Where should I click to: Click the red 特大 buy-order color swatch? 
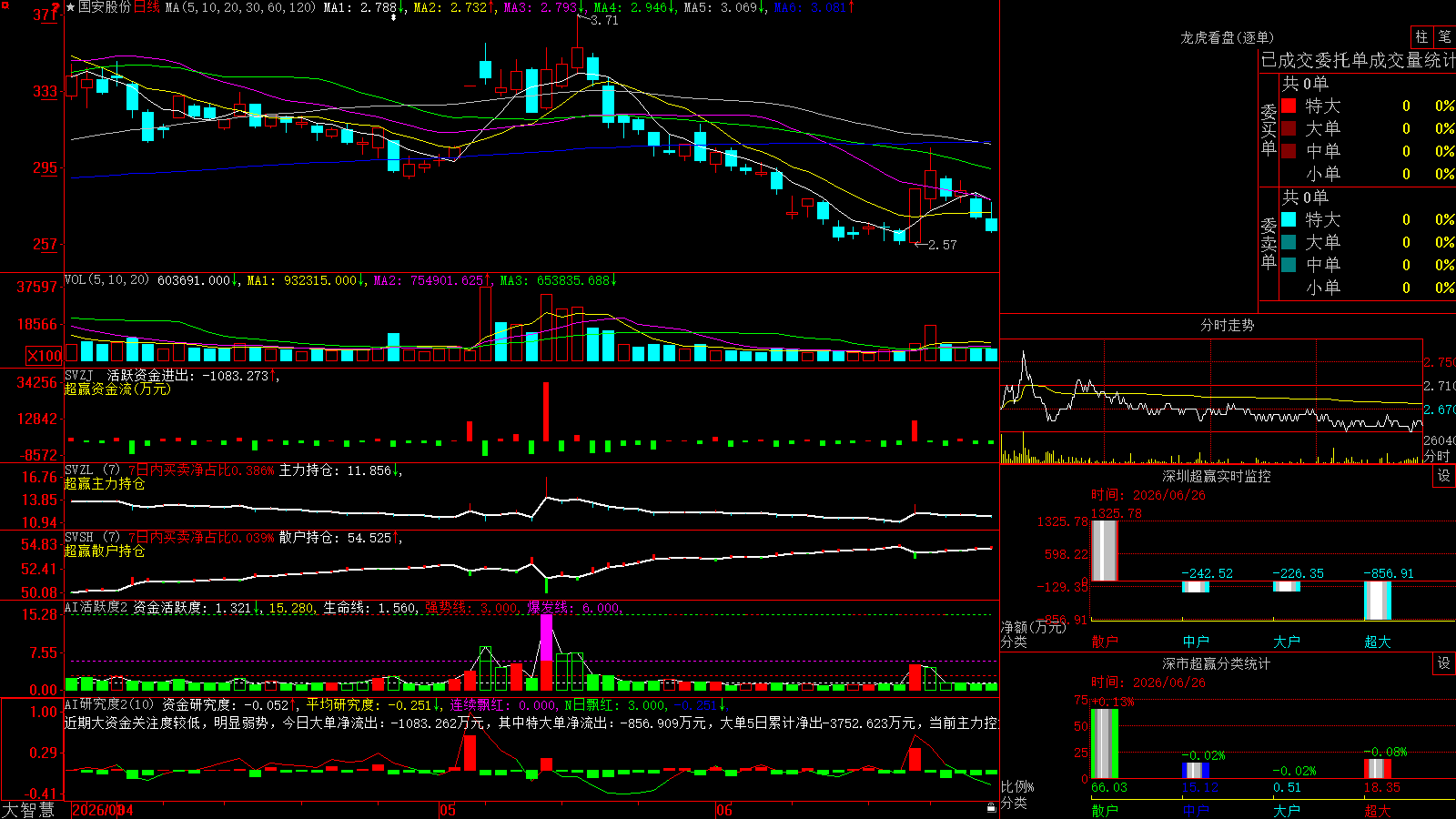coord(1289,106)
